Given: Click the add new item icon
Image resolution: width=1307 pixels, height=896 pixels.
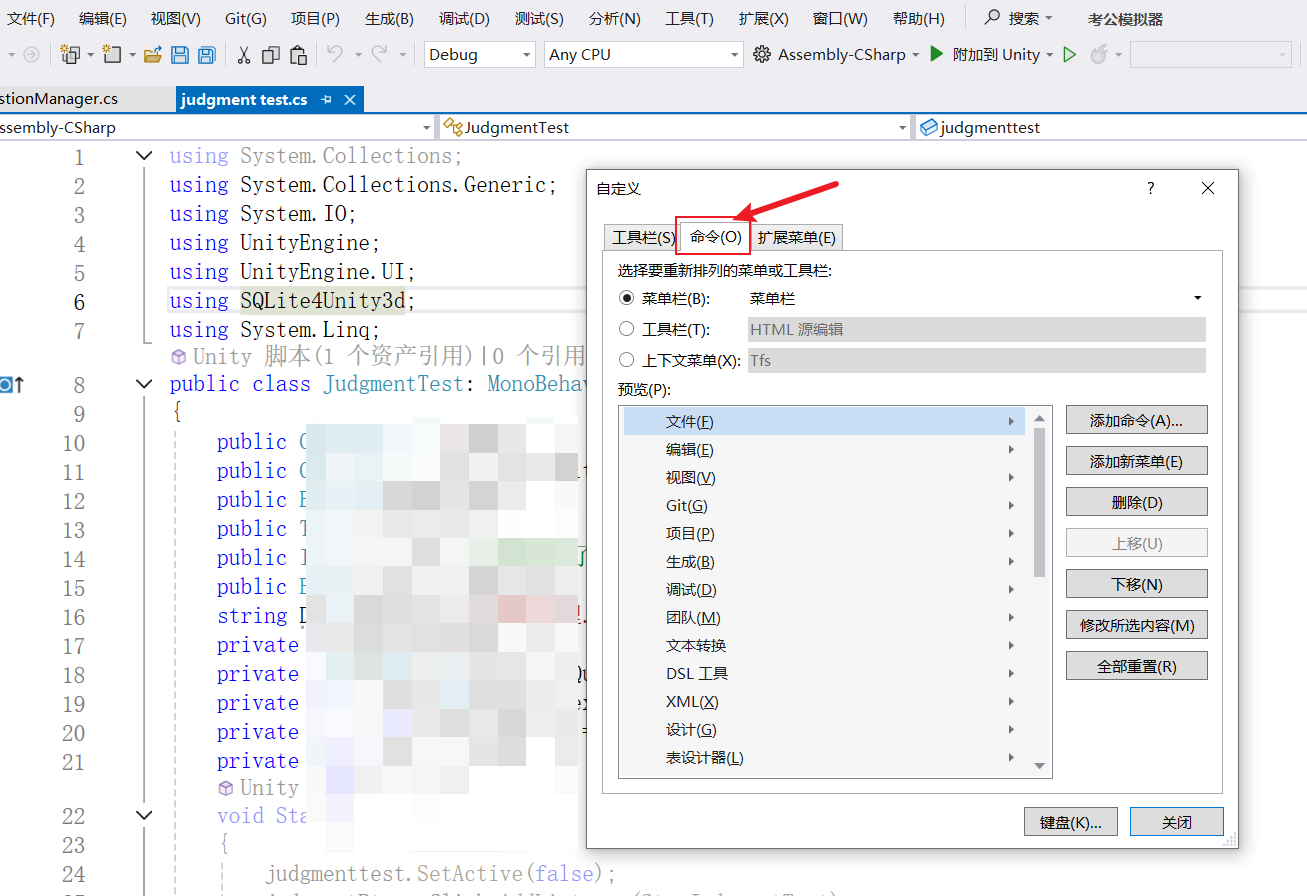Looking at the screenshot, I should [x=111, y=55].
